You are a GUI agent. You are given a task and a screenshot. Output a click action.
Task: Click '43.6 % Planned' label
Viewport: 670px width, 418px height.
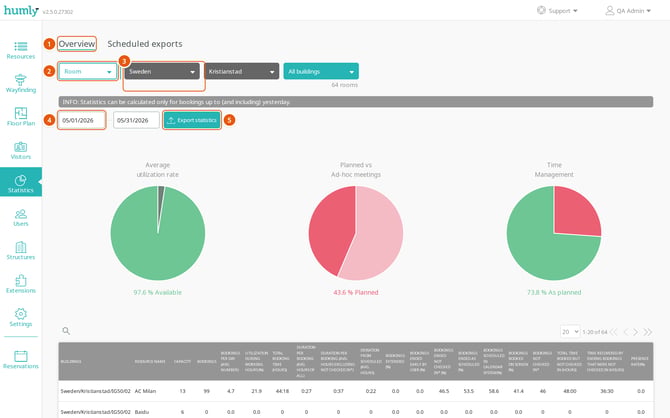point(356,292)
